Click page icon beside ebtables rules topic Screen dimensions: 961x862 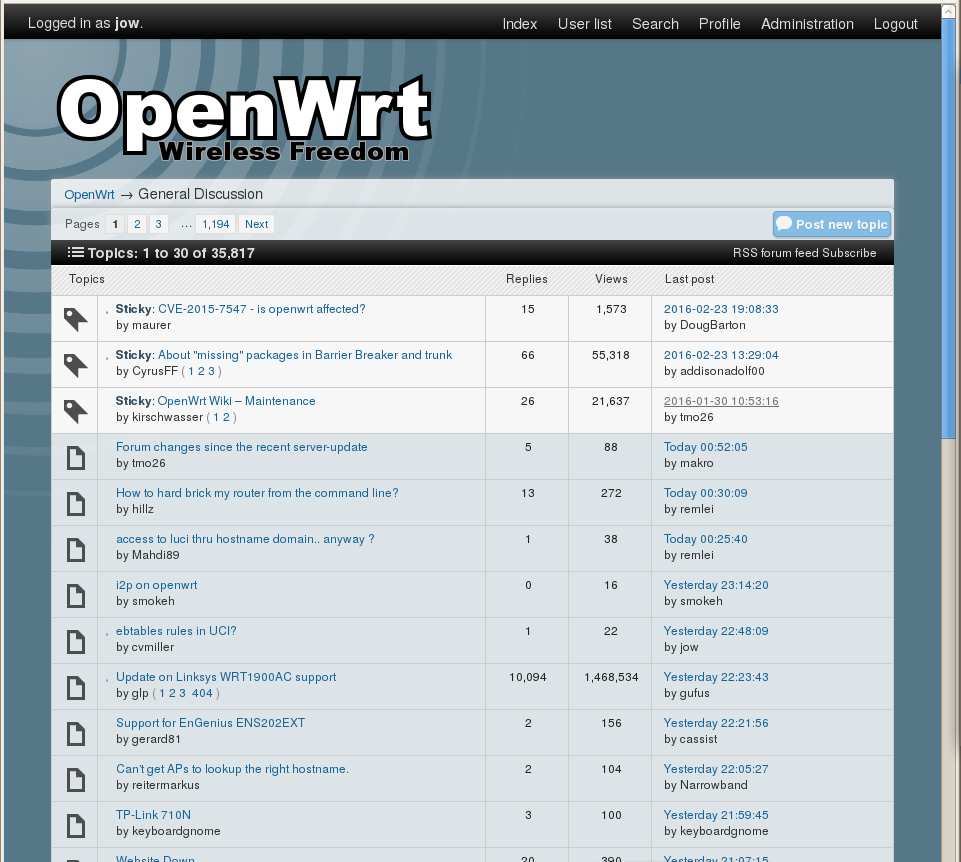[x=75, y=641]
